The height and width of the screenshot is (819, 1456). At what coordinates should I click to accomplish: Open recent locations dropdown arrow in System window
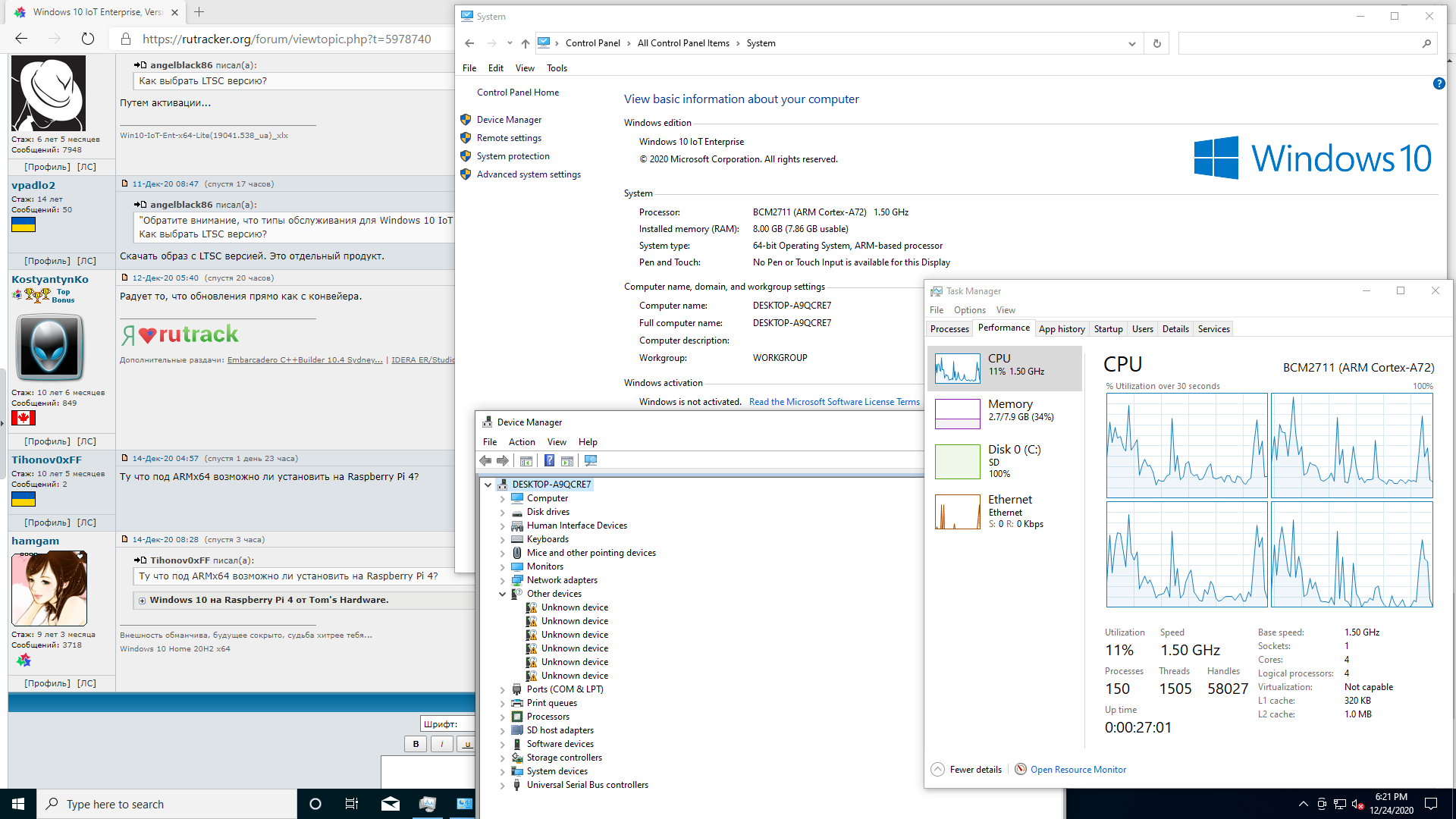510,43
